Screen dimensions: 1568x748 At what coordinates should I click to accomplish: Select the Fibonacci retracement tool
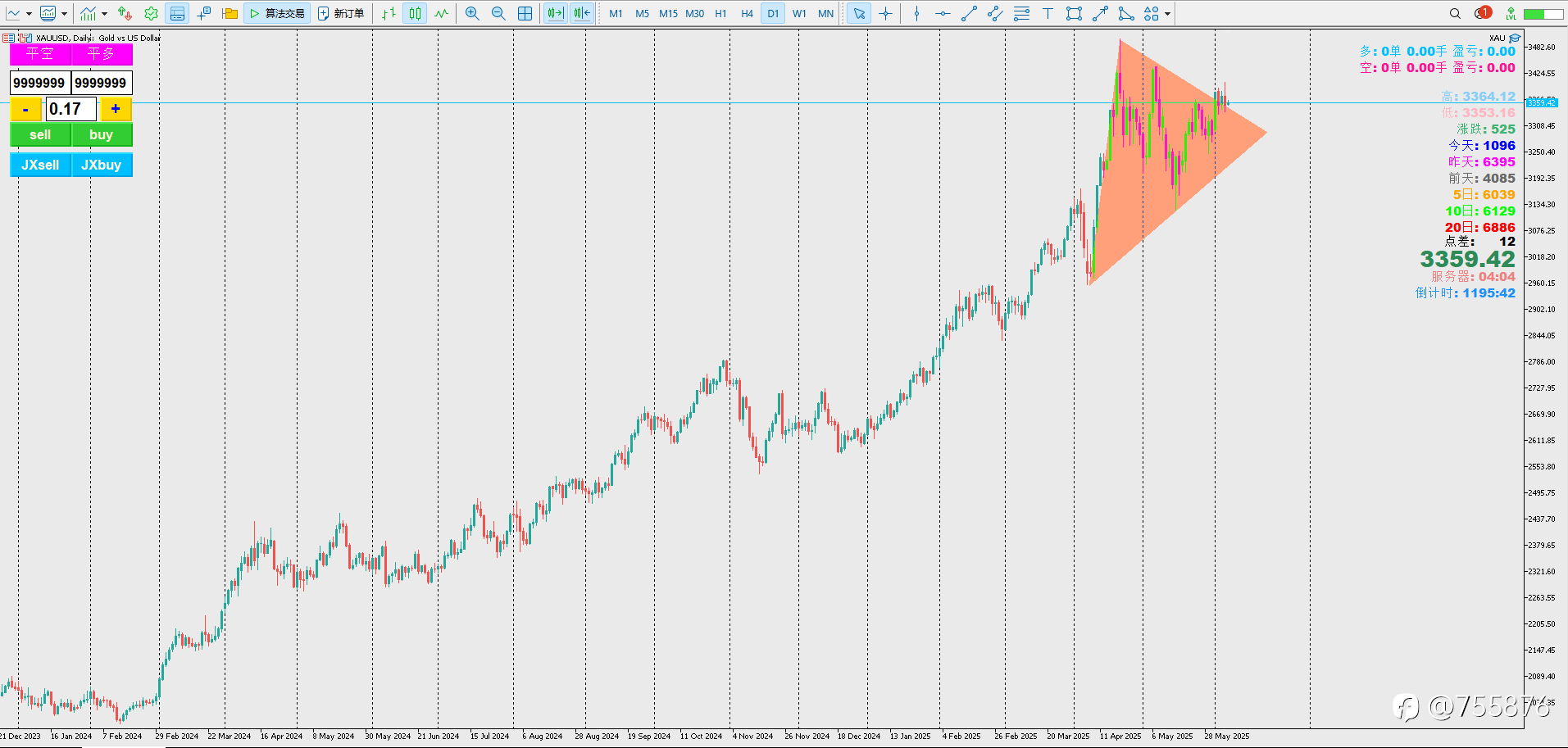click(x=1021, y=13)
